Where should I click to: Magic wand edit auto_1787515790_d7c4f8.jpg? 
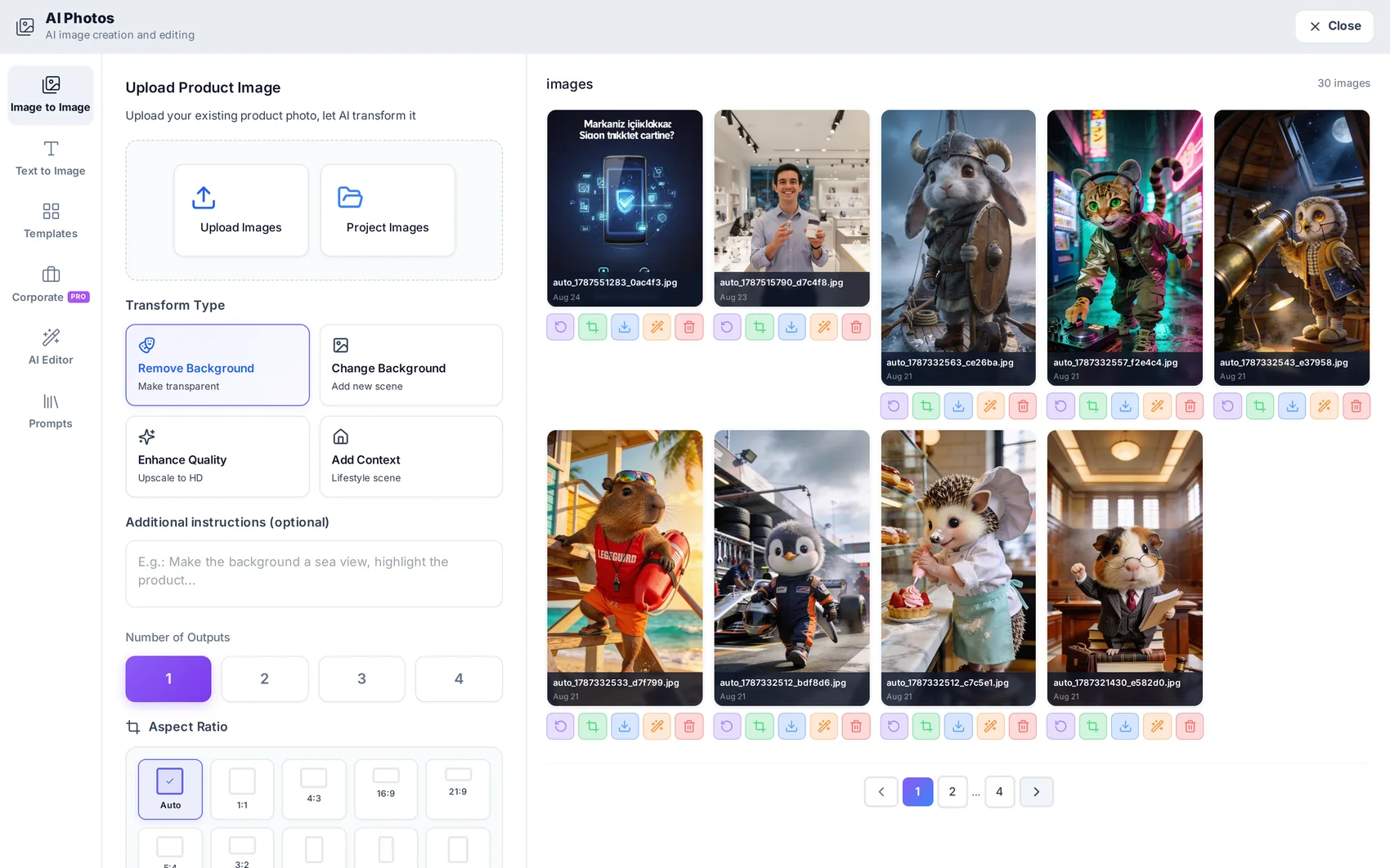(x=824, y=327)
